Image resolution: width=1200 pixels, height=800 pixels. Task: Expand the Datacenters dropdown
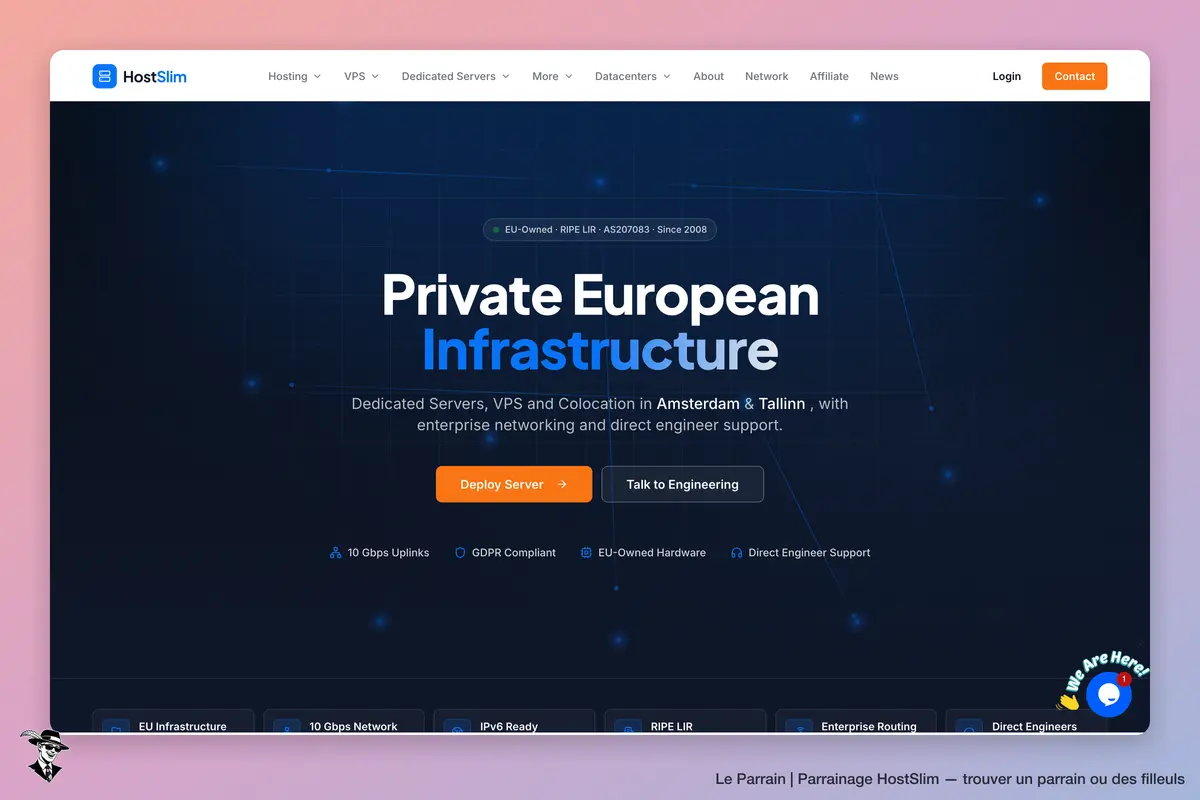632,76
